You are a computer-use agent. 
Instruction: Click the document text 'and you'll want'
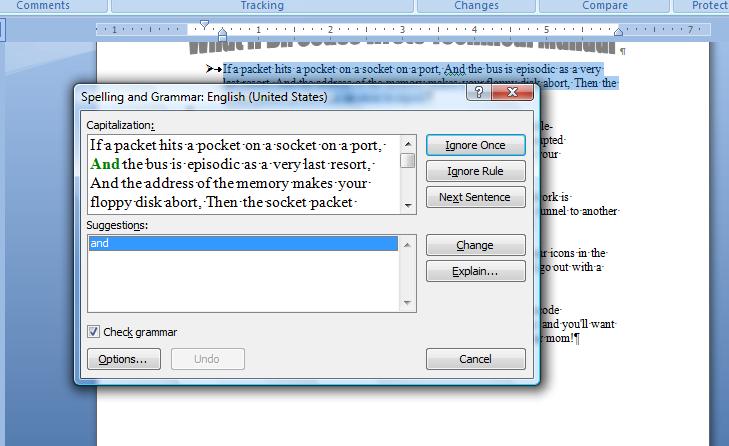[x=579, y=324]
